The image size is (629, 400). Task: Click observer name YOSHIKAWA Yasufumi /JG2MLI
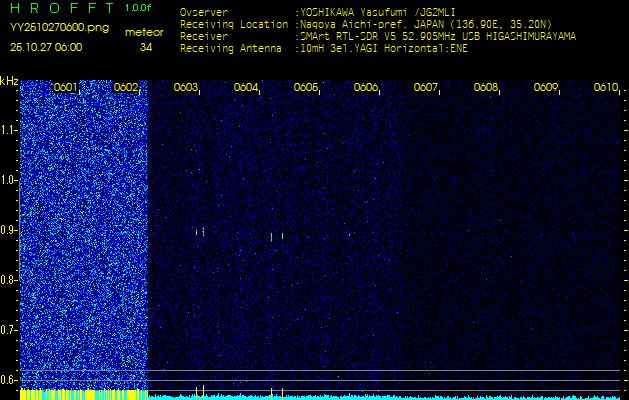[378, 12]
